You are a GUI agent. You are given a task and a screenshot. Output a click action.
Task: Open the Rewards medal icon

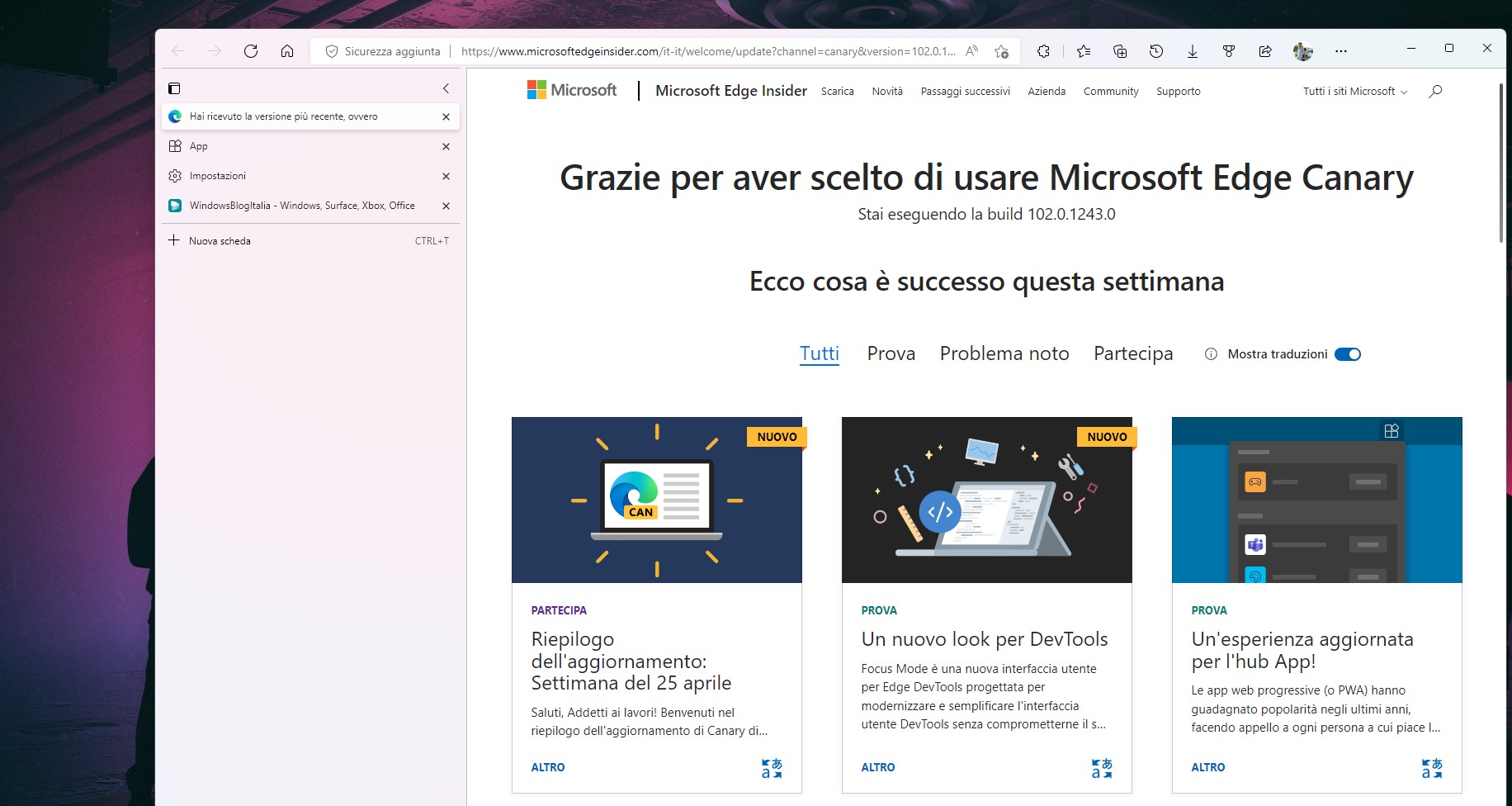pos(1229,51)
